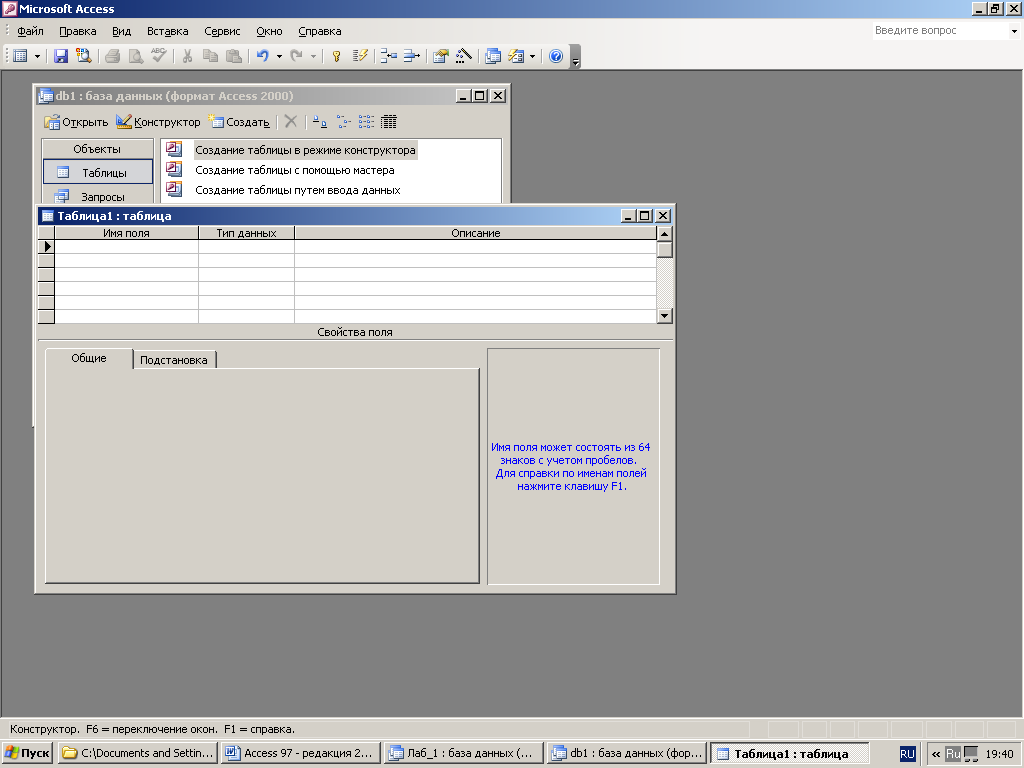1024x768 pixels.
Task: Click the Delete Rows icon
Action: 411,56
